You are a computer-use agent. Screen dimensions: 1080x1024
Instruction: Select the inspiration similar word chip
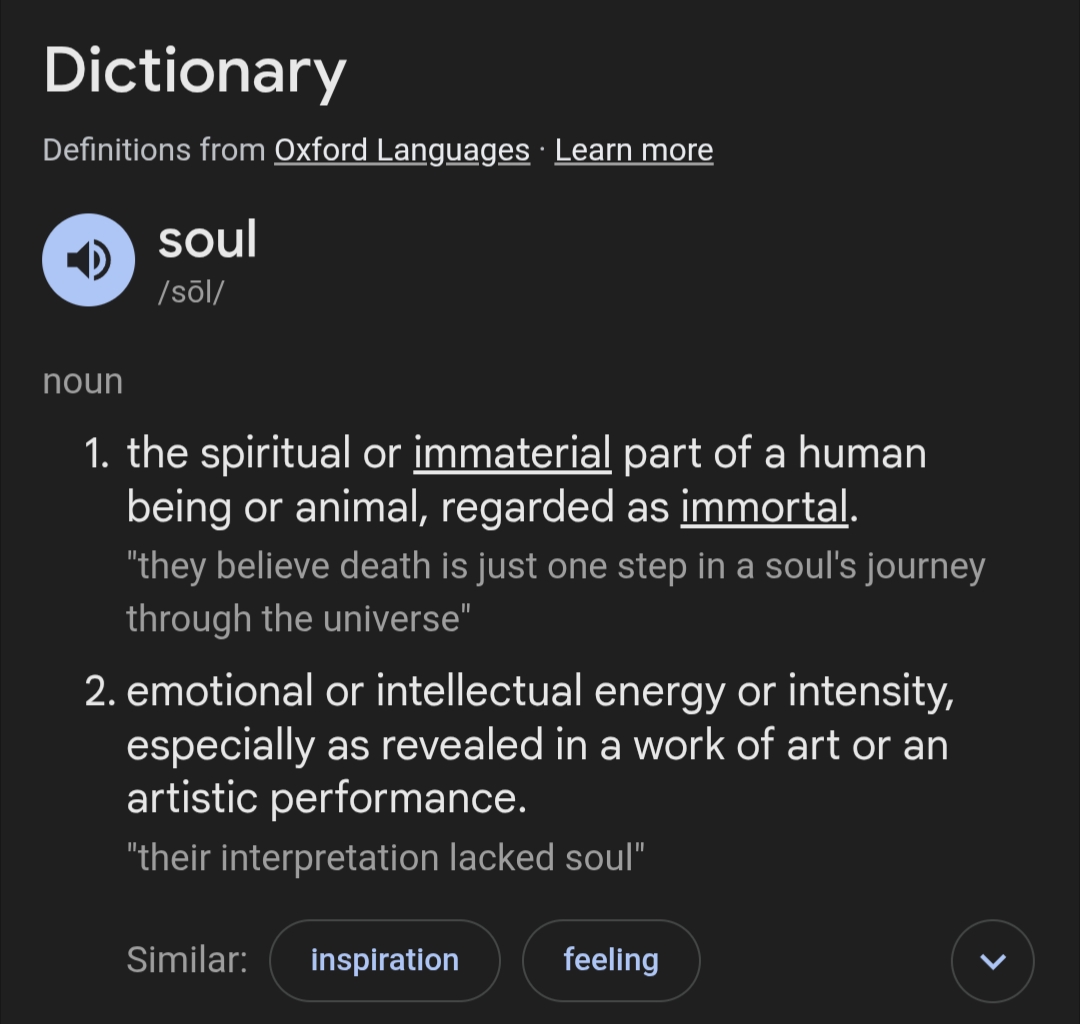coord(384,960)
